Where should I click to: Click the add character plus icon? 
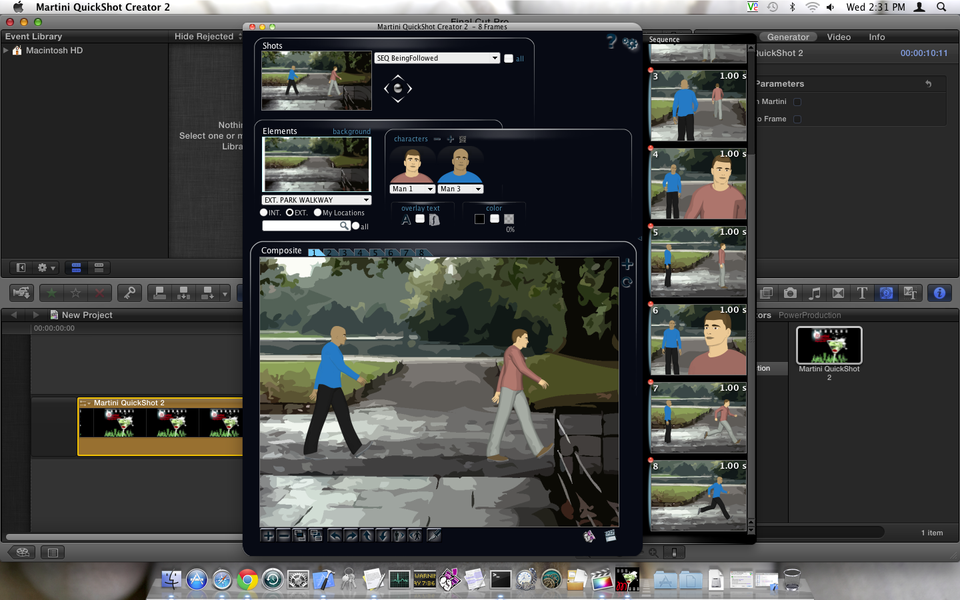450,139
